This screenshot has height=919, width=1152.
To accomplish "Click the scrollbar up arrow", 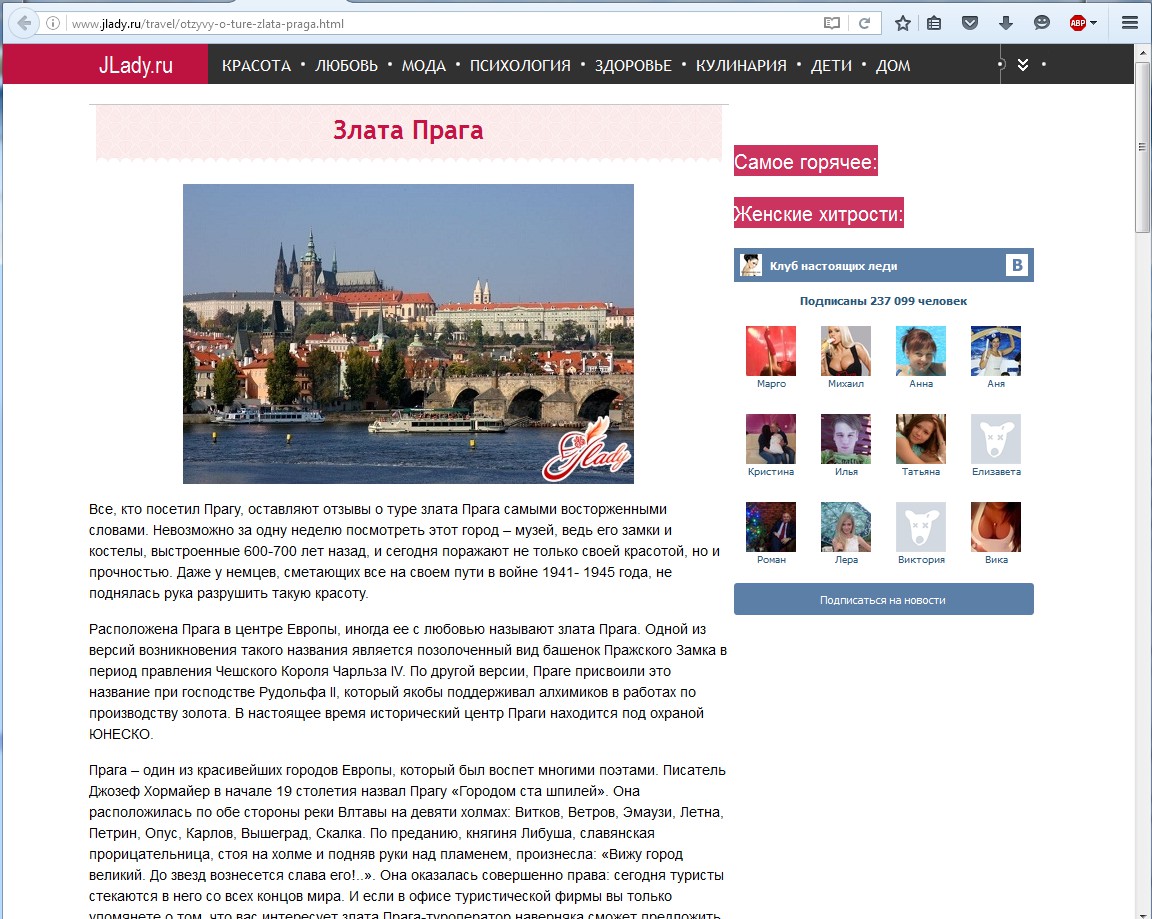I will tap(1142, 53).
